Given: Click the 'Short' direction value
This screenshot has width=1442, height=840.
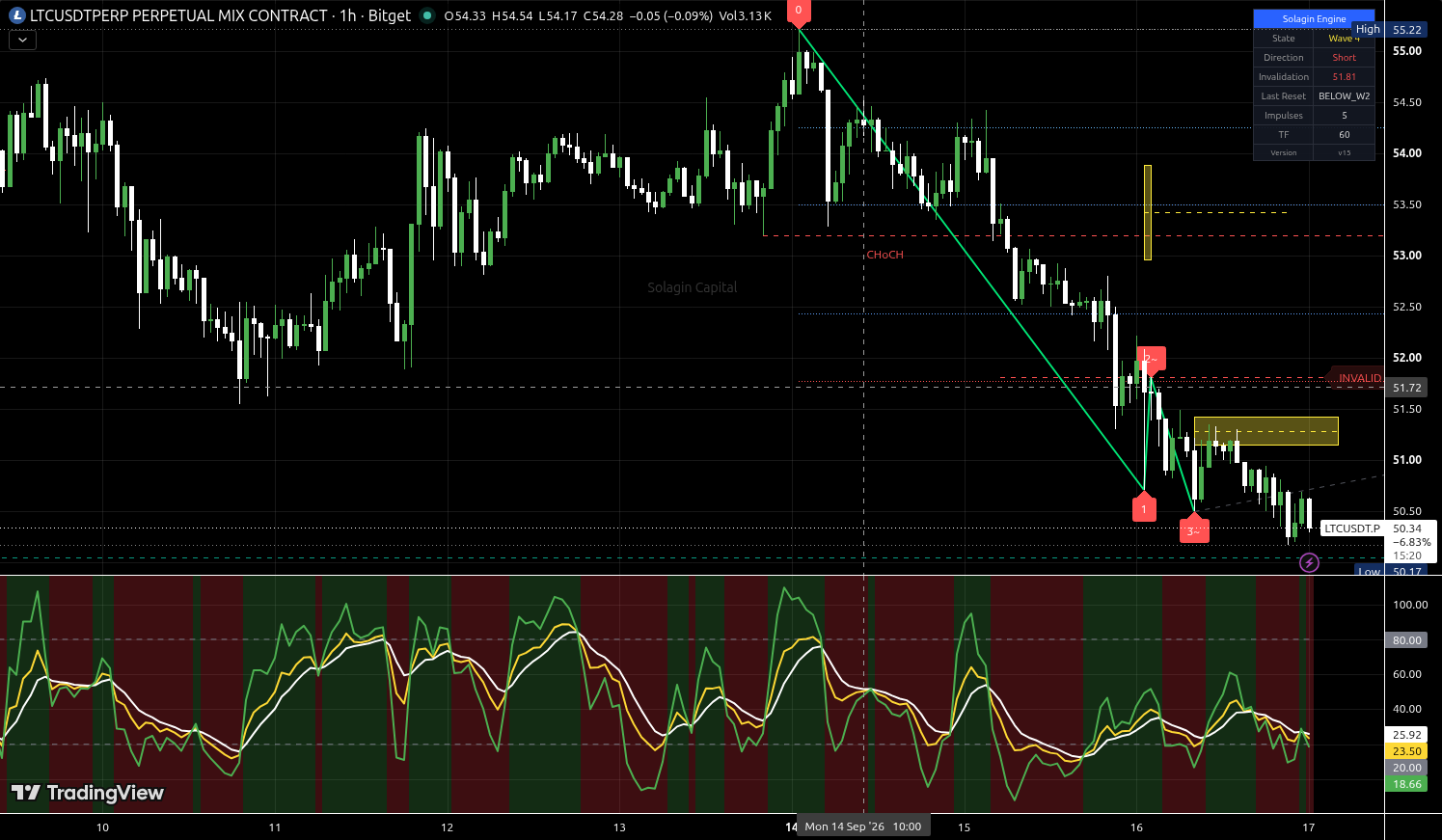Looking at the screenshot, I should (1344, 58).
